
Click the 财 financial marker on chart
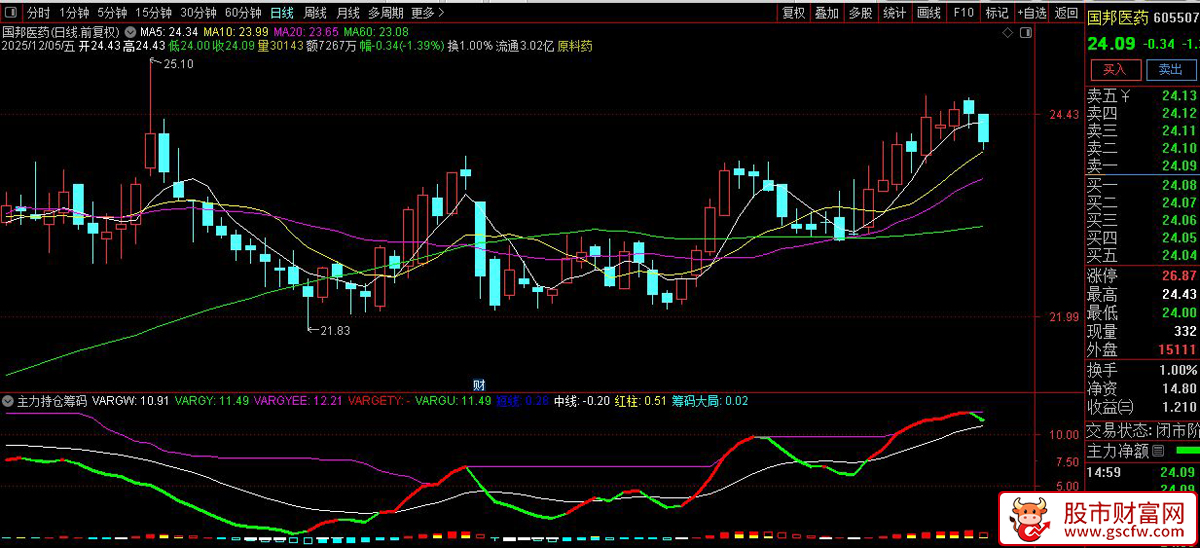(x=478, y=384)
